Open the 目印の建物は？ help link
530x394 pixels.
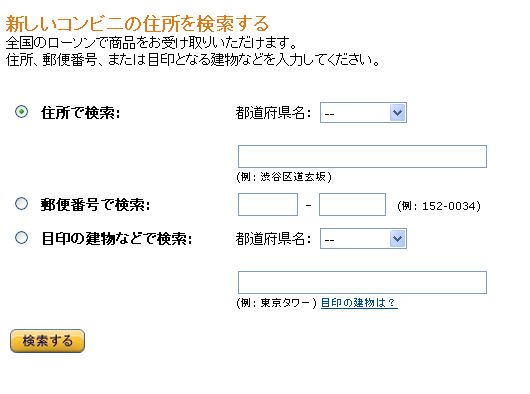pyautogui.click(x=359, y=303)
